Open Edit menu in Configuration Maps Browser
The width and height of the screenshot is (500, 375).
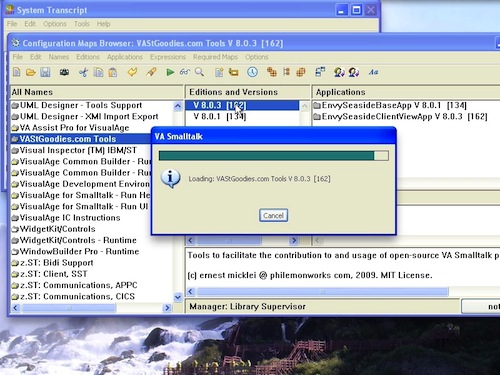(x=35, y=57)
